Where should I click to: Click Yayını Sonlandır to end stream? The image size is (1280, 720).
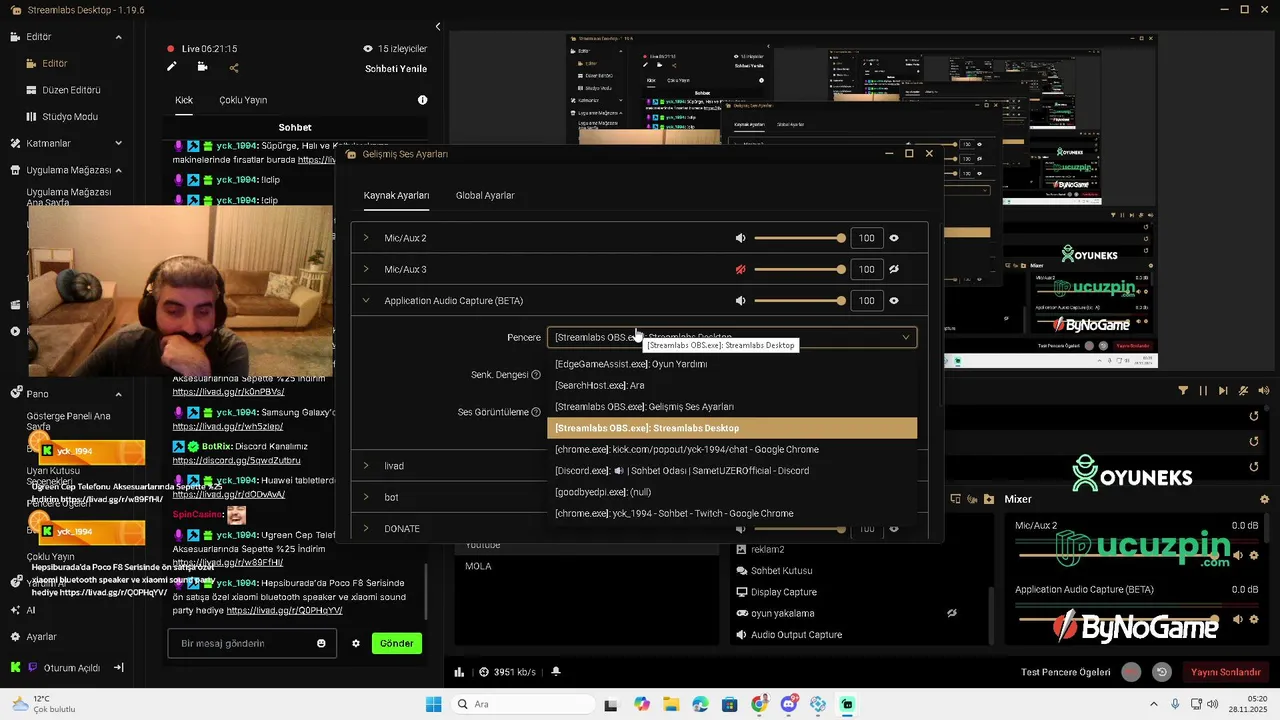(x=1226, y=672)
